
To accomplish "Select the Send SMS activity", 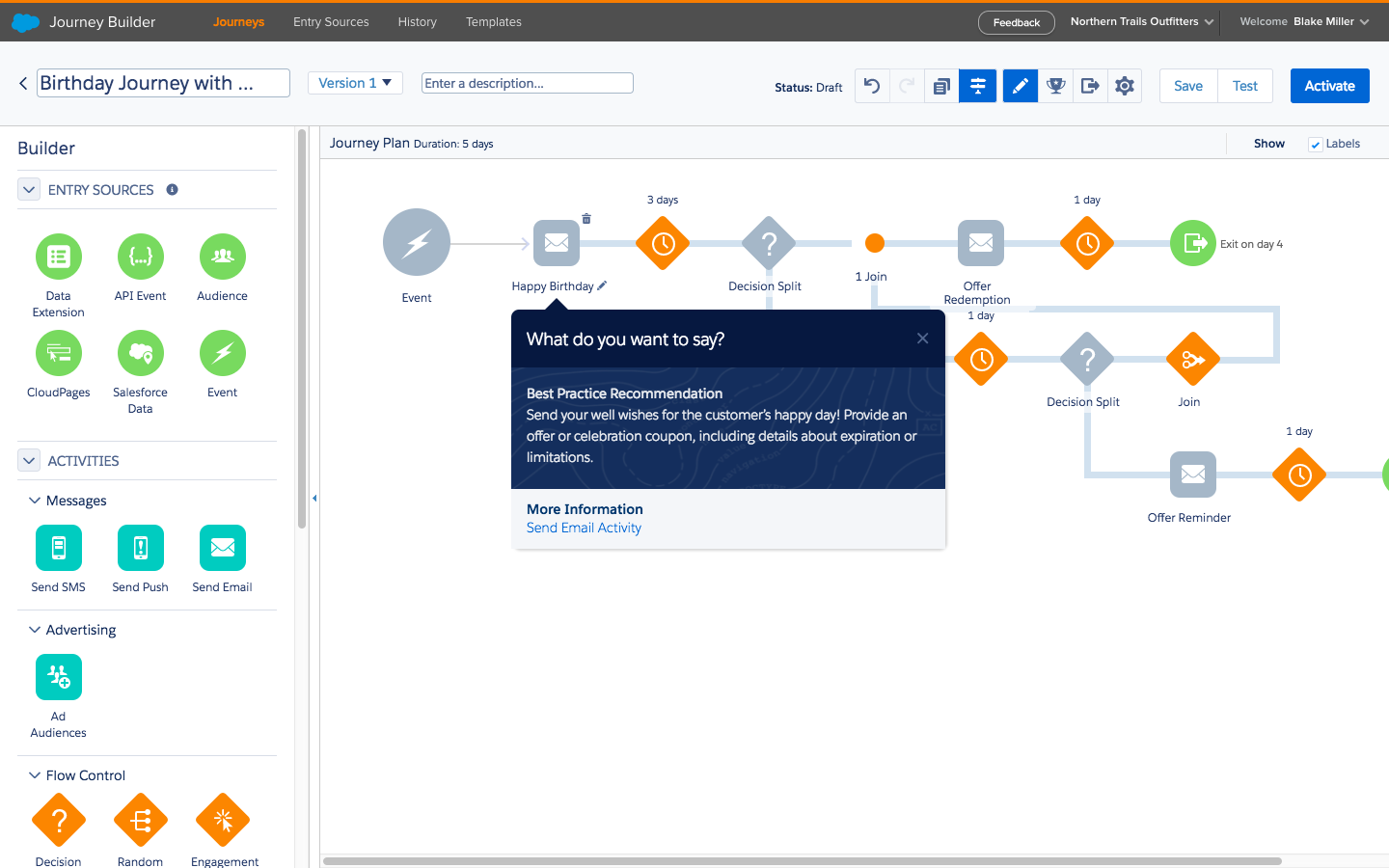I will [59, 548].
